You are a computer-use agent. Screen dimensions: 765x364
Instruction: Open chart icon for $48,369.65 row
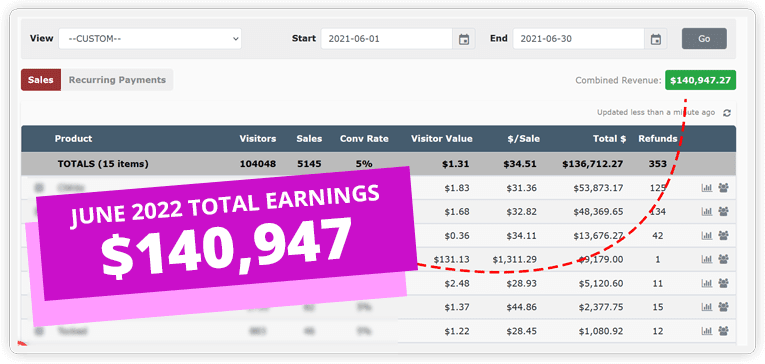[706, 212]
